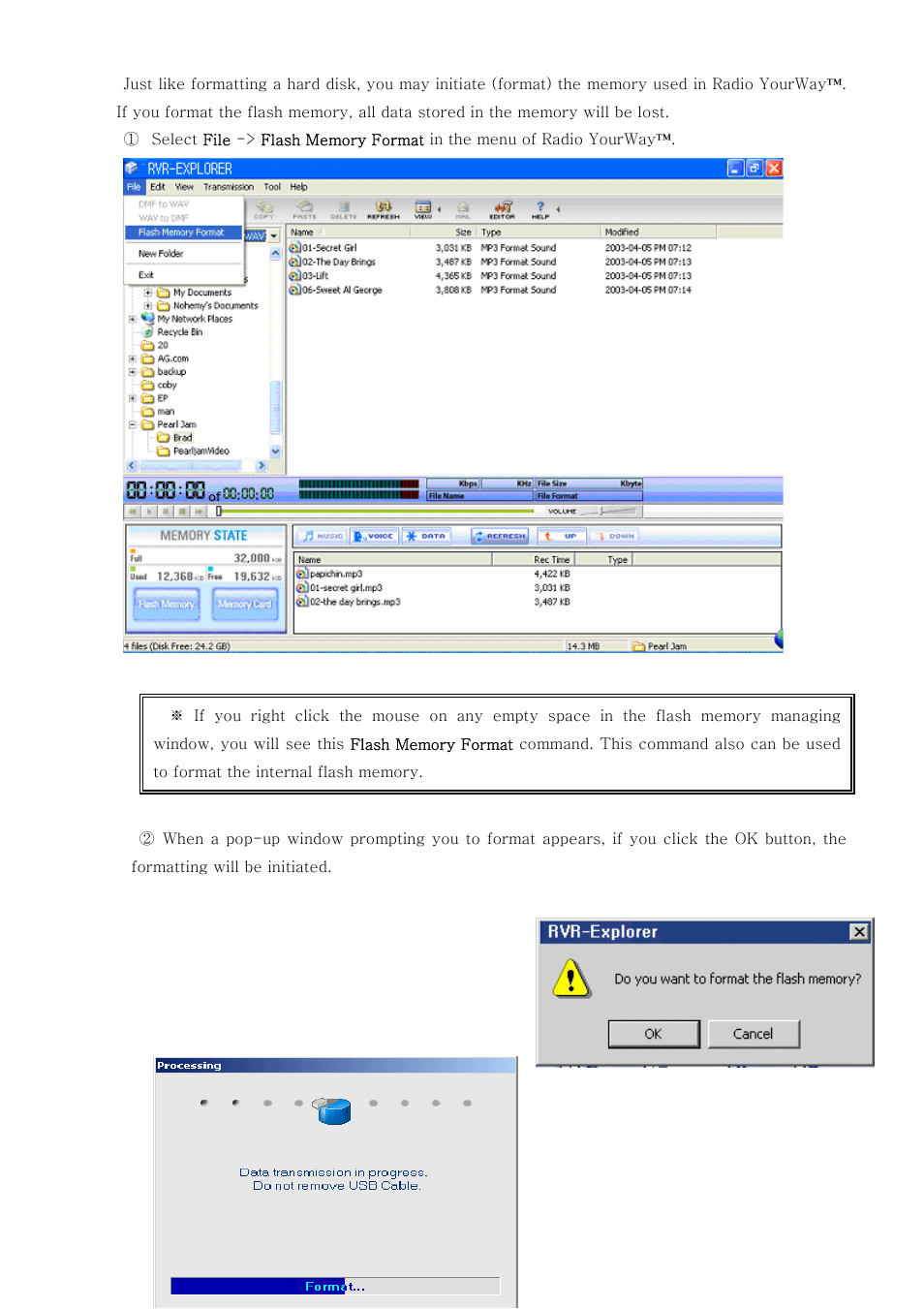Click the stop button
The image size is (924, 1309).
[x=182, y=511]
